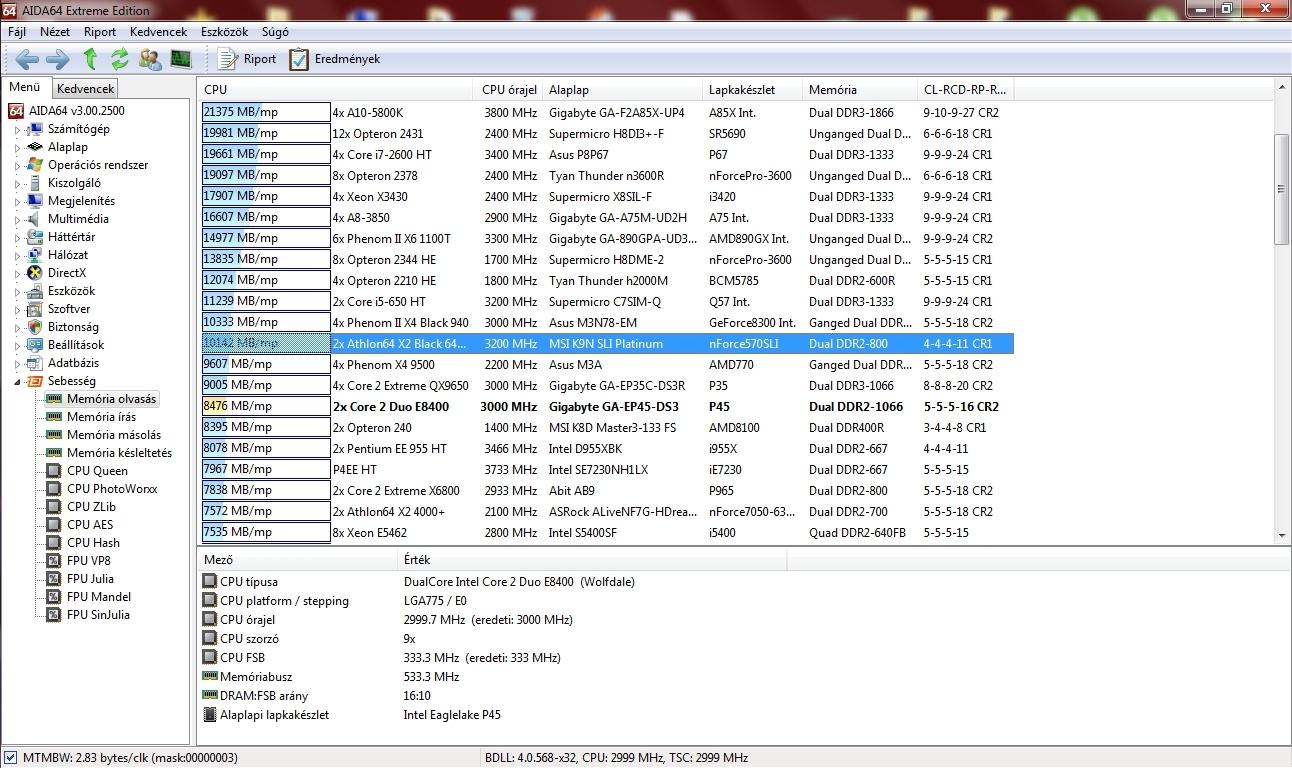This screenshot has width=1292, height=768.
Task: Select the Szoftver tree icon
Action: point(35,309)
